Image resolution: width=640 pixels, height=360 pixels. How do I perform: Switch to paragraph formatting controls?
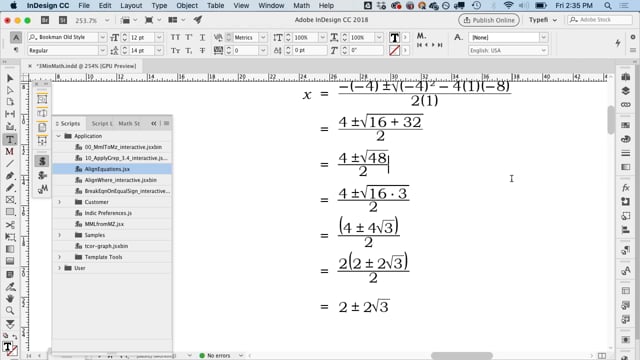click(16, 50)
